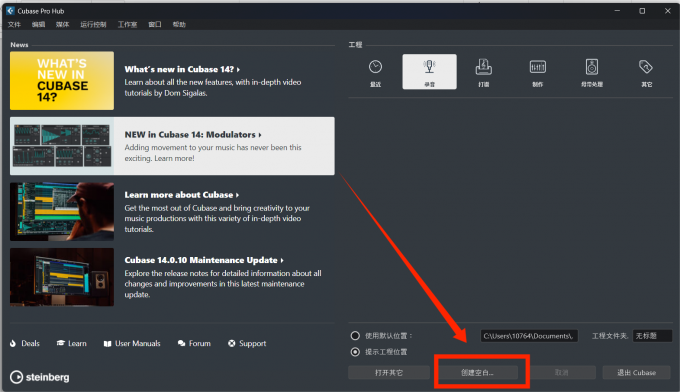
Task: Click the 创建空白... (Create Empty) button
Action: coord(477,372)
